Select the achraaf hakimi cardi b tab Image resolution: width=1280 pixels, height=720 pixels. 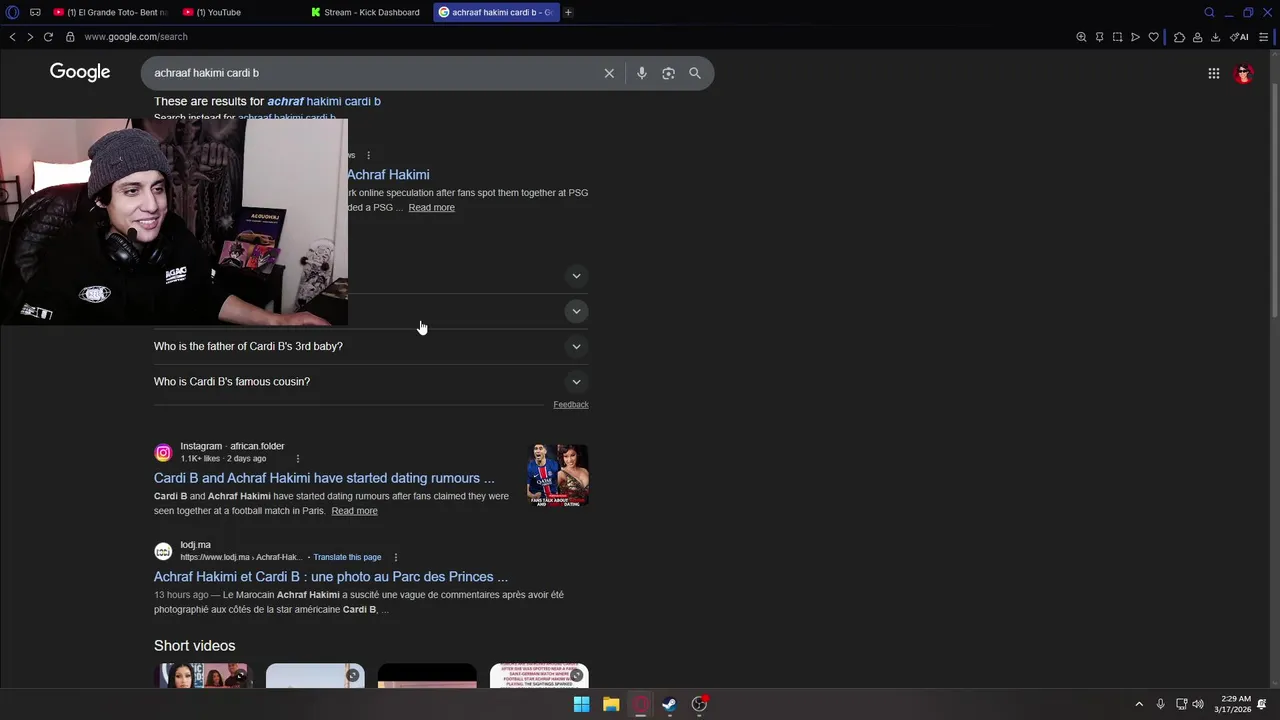click(497, 12)
